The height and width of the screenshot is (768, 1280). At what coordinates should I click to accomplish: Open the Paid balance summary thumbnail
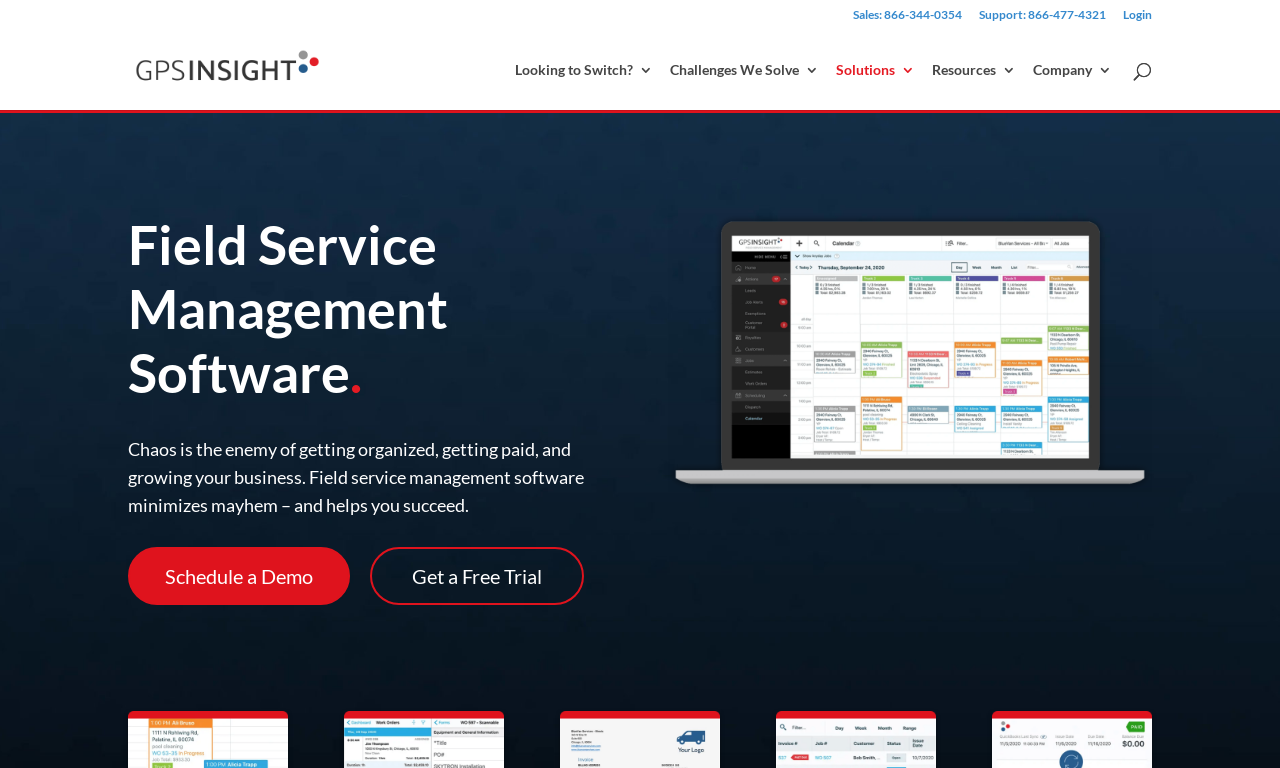pos(1072,740)
